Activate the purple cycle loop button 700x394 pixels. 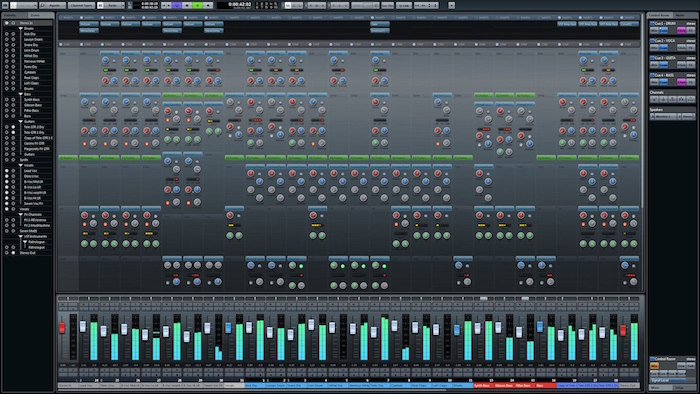(x=177, y=5)
